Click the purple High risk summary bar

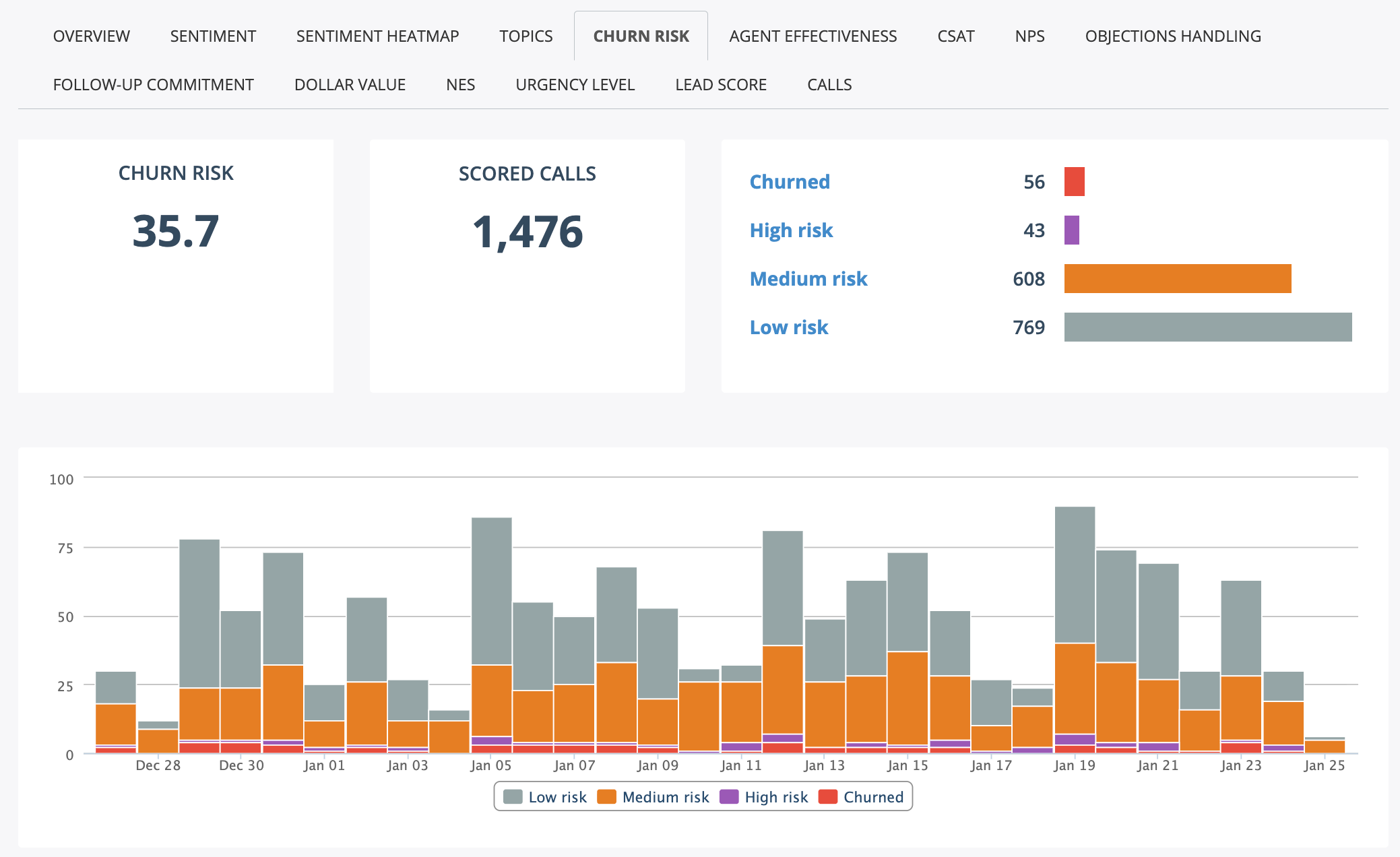[1072, 230]
